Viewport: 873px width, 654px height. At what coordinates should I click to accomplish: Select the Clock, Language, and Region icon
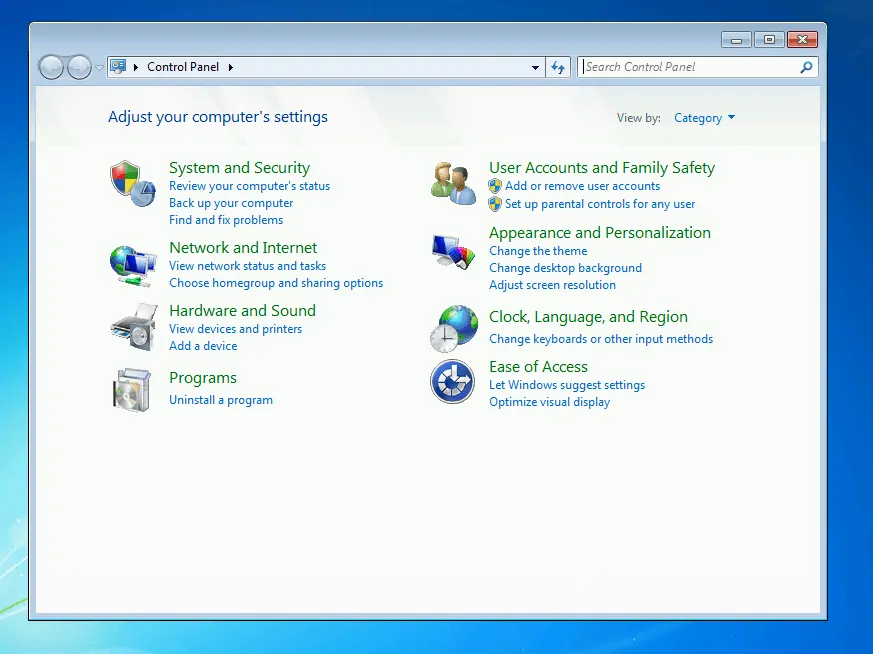pos(452,327)
